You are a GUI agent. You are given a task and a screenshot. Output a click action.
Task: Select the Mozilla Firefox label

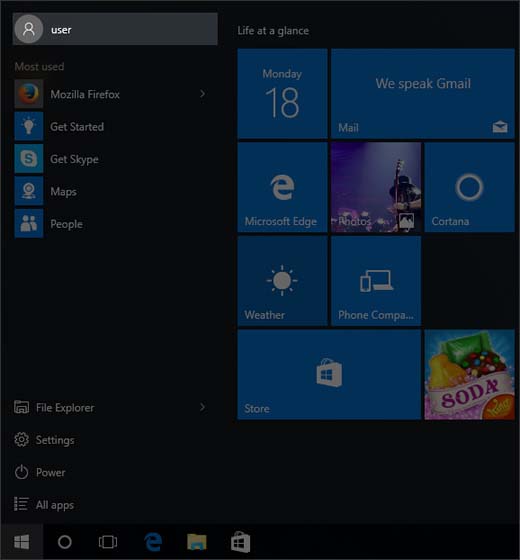tap(85, 94)
